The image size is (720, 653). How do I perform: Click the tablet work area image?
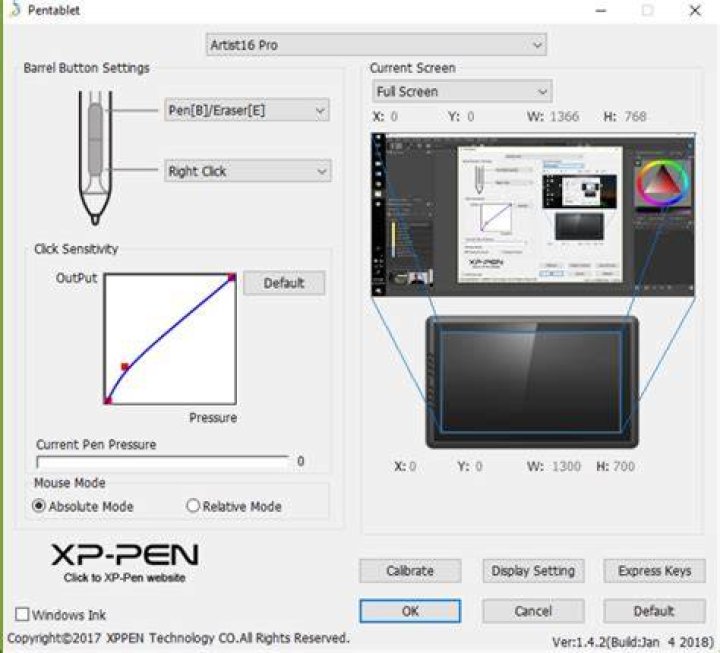coord(532,382)
